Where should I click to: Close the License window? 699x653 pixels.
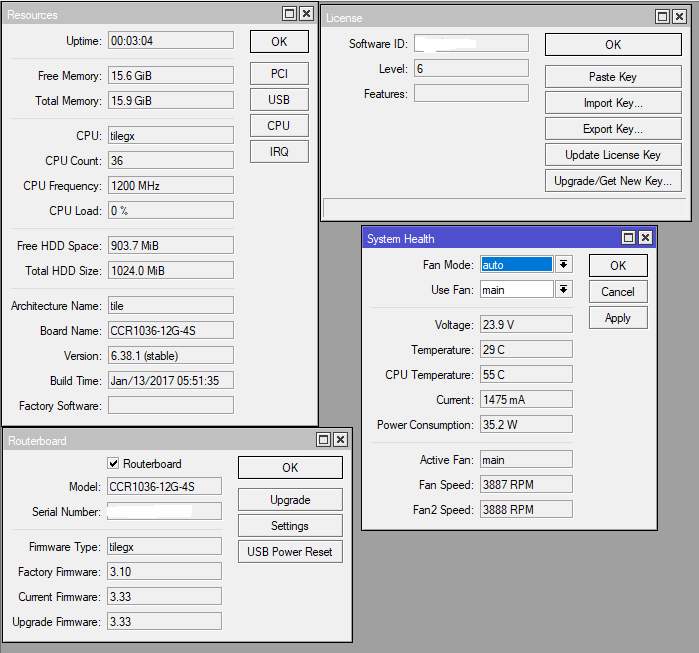point(679,17)
